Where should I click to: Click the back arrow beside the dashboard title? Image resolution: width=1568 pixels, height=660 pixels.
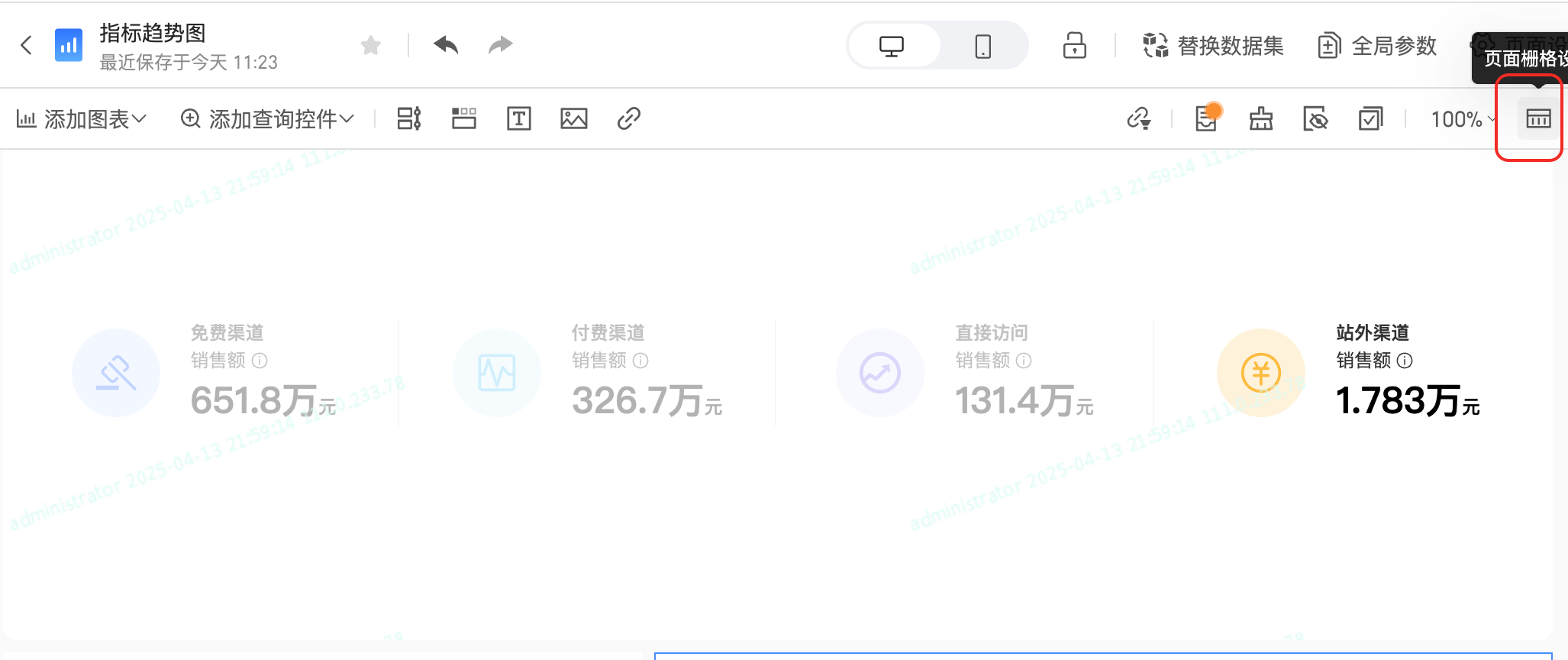(27, 46)
